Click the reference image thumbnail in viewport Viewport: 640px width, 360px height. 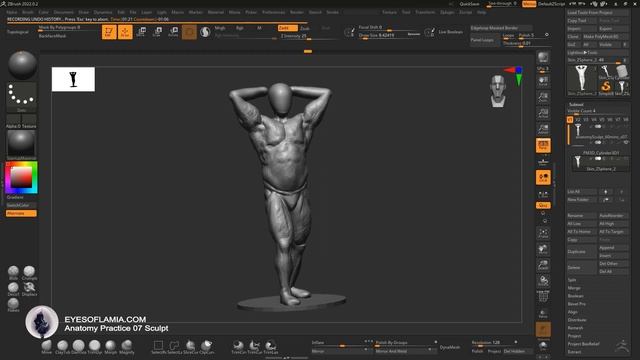(73, 79)
